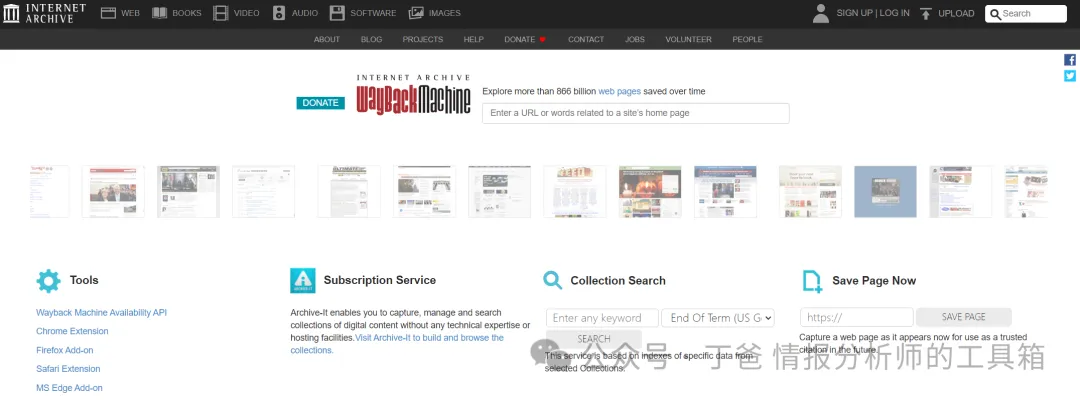Click the Upload arrow icon
Viewport: 1080px width, 400px height.
[x=926, y=13]
